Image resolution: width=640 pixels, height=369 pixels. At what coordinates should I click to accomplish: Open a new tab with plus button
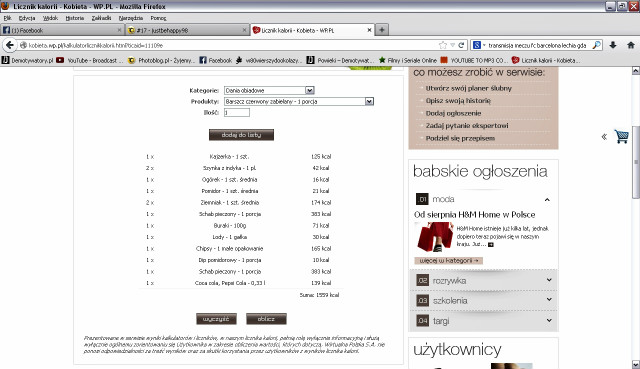click(382, 30)
